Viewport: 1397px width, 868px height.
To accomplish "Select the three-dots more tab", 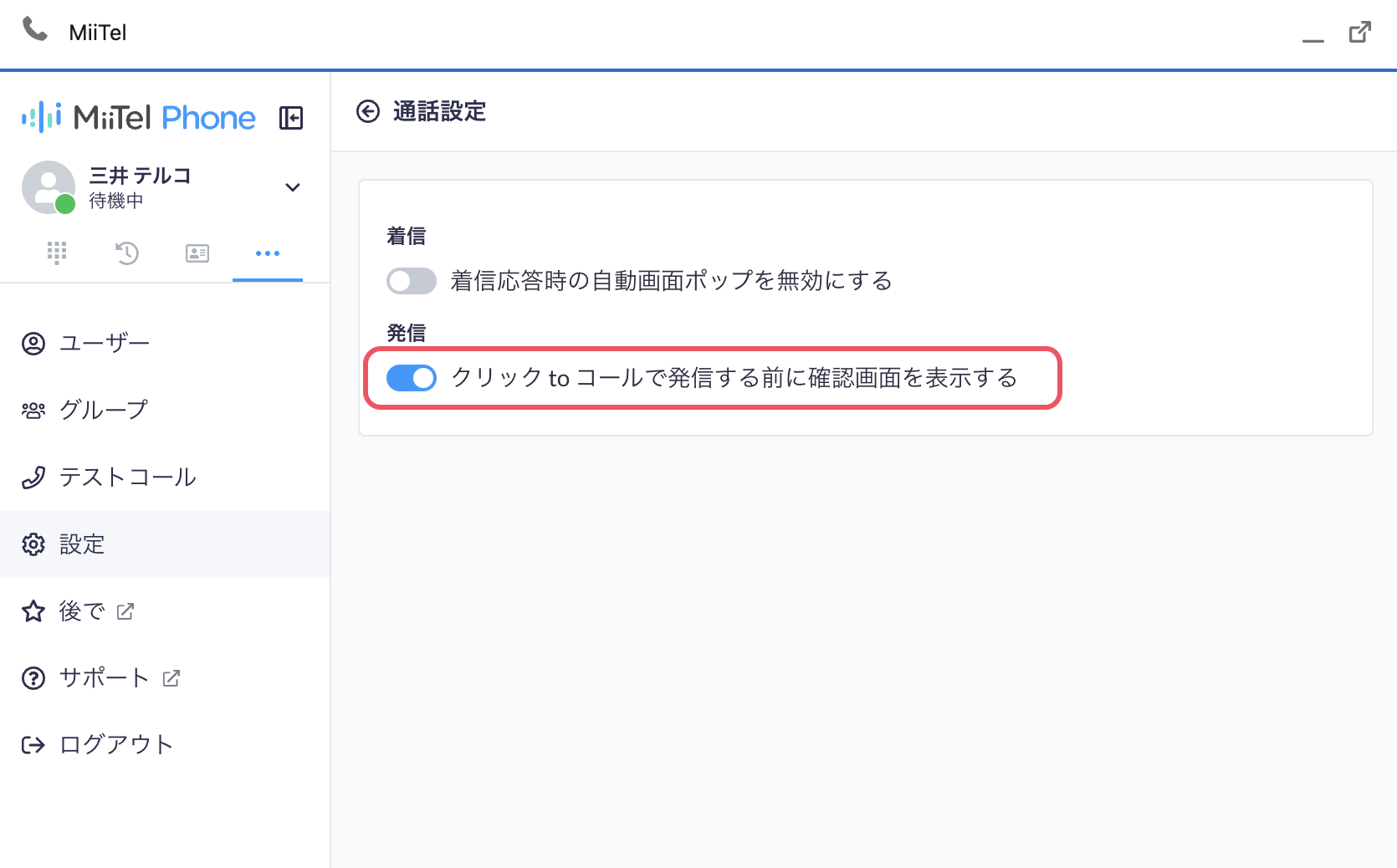I will pos(268,253).
